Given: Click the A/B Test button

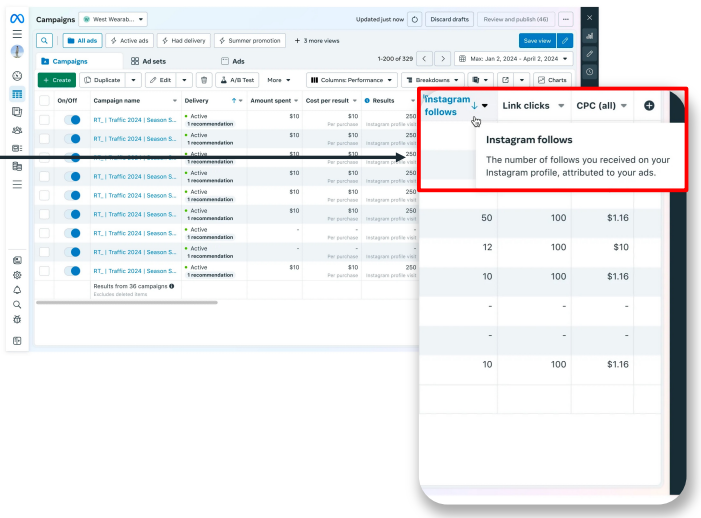Looking at the screenshot, I should point(237,80).
